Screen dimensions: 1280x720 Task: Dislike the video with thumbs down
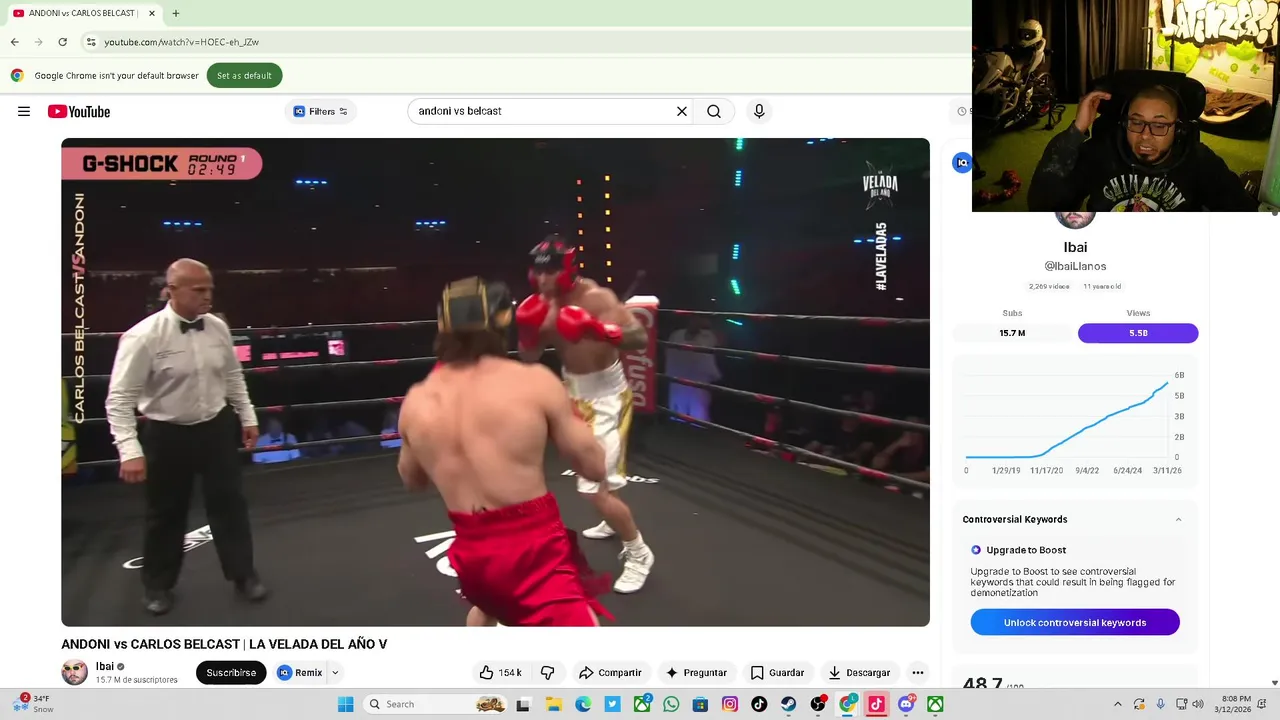coord(548,673)
